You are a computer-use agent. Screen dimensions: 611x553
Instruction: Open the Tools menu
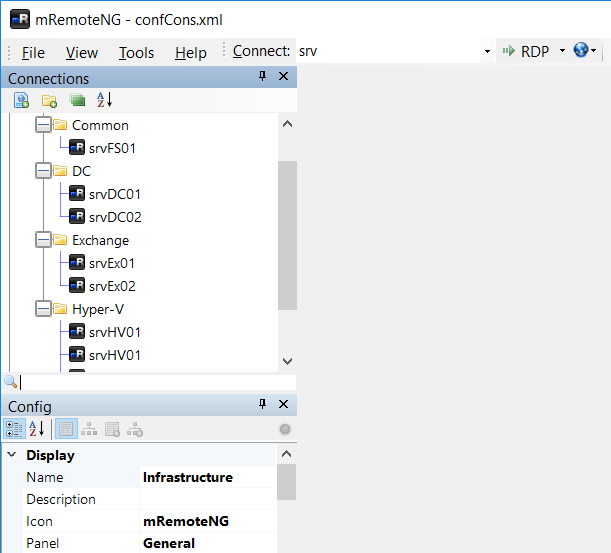[x=136, y=53]
